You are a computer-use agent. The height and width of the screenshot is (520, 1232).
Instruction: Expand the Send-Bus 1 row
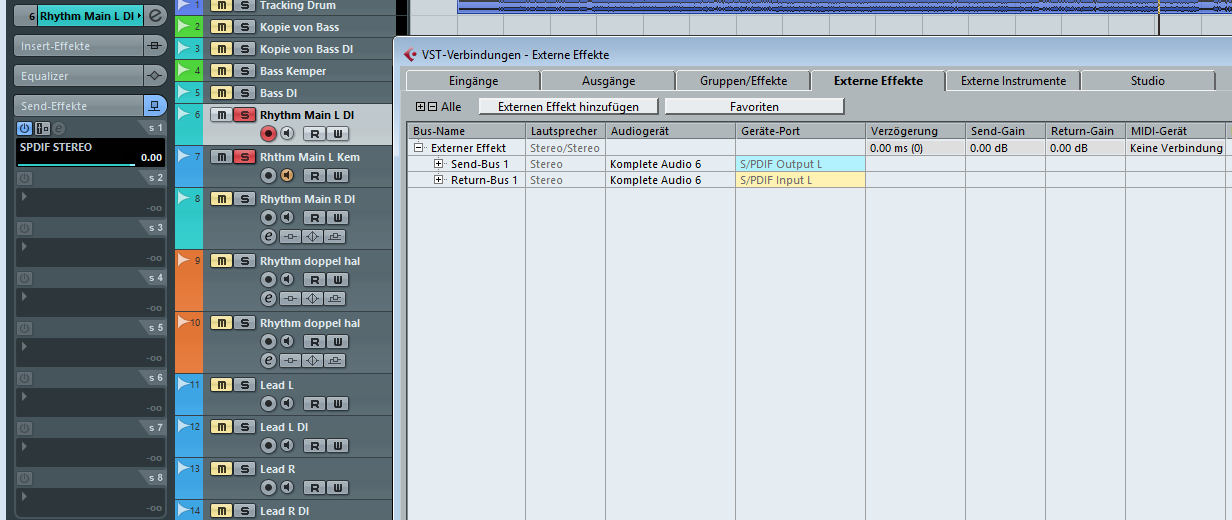439,164
